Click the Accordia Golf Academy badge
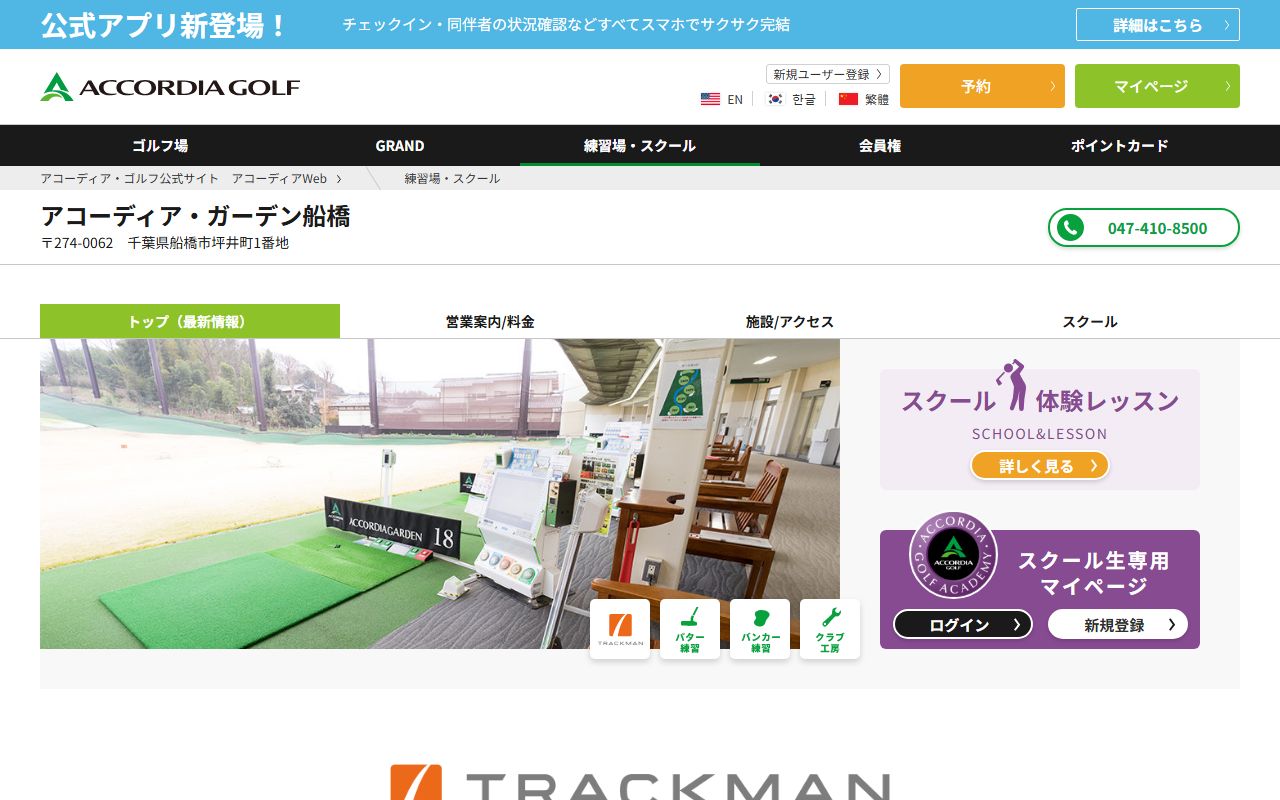1280x800 pixels. 953,555
